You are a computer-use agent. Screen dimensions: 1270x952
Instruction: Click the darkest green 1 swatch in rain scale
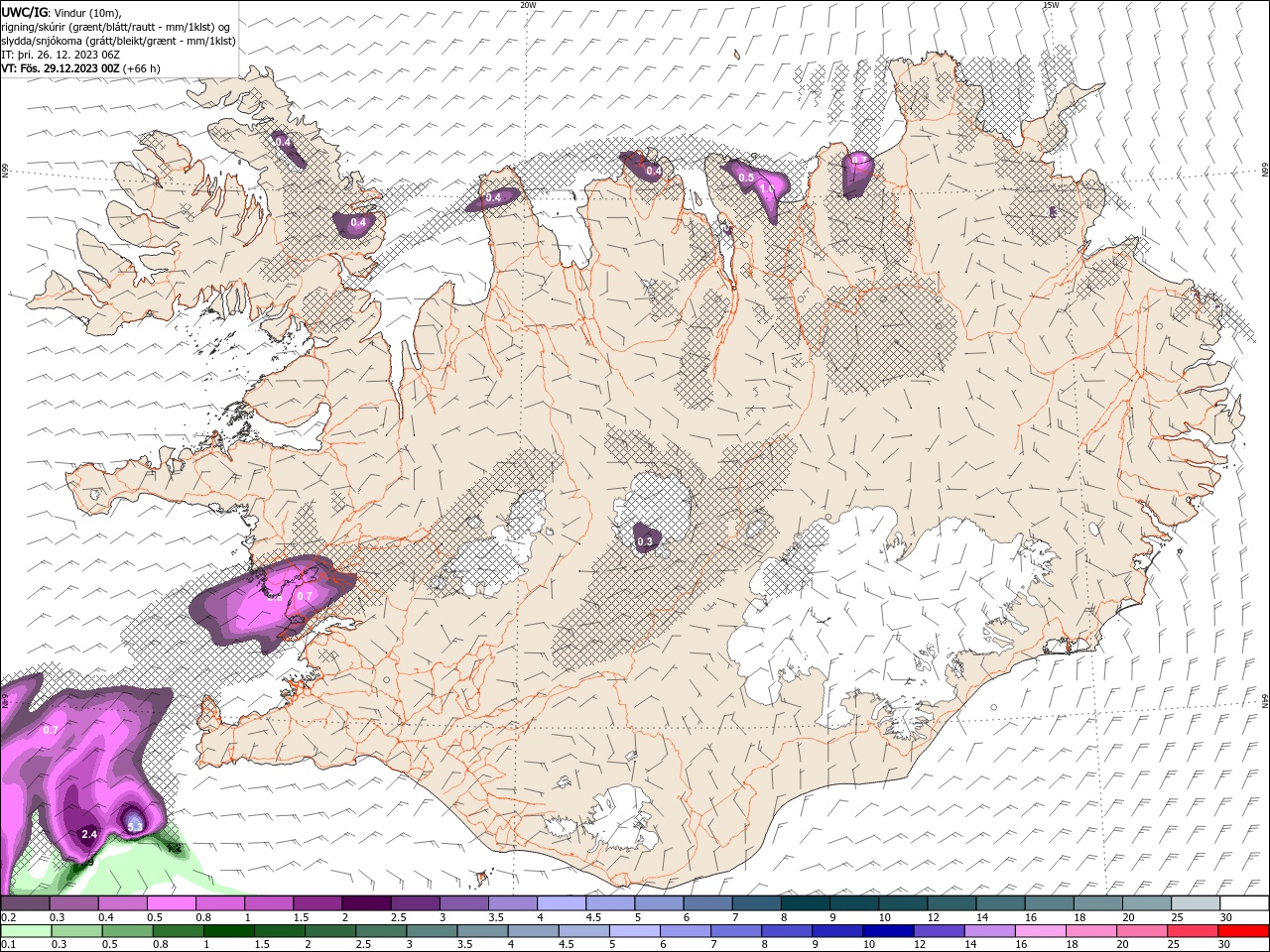(x=228, y=931)
